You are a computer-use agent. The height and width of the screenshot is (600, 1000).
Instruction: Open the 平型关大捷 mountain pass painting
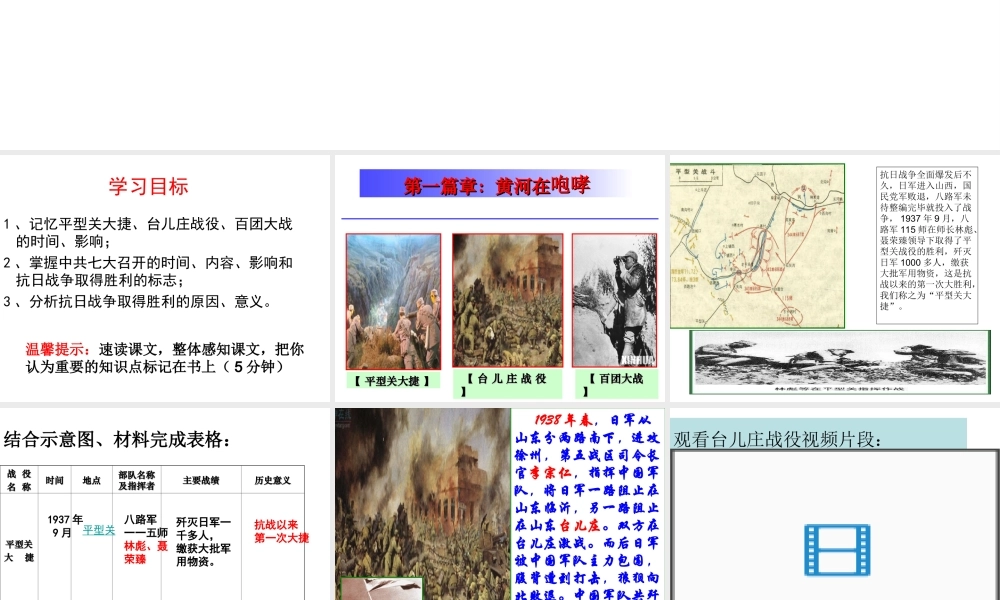[393, 301]
